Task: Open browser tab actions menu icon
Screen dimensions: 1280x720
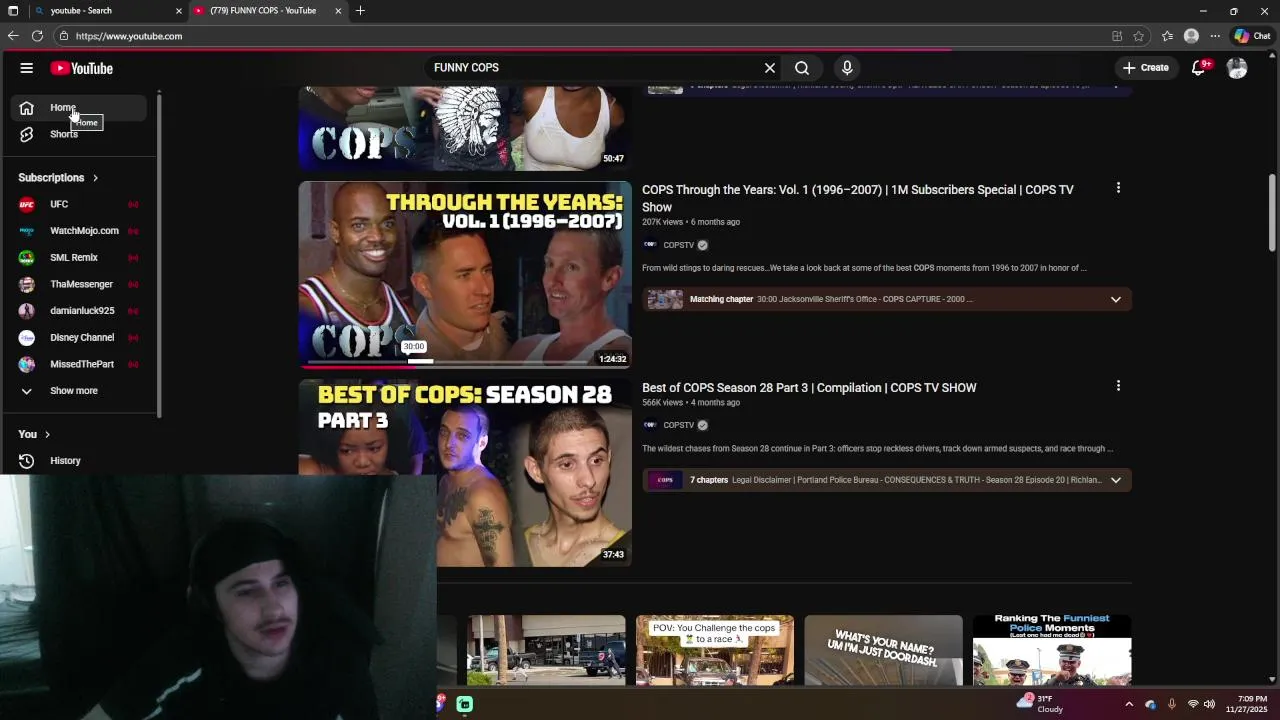Action: pos(13,11)
